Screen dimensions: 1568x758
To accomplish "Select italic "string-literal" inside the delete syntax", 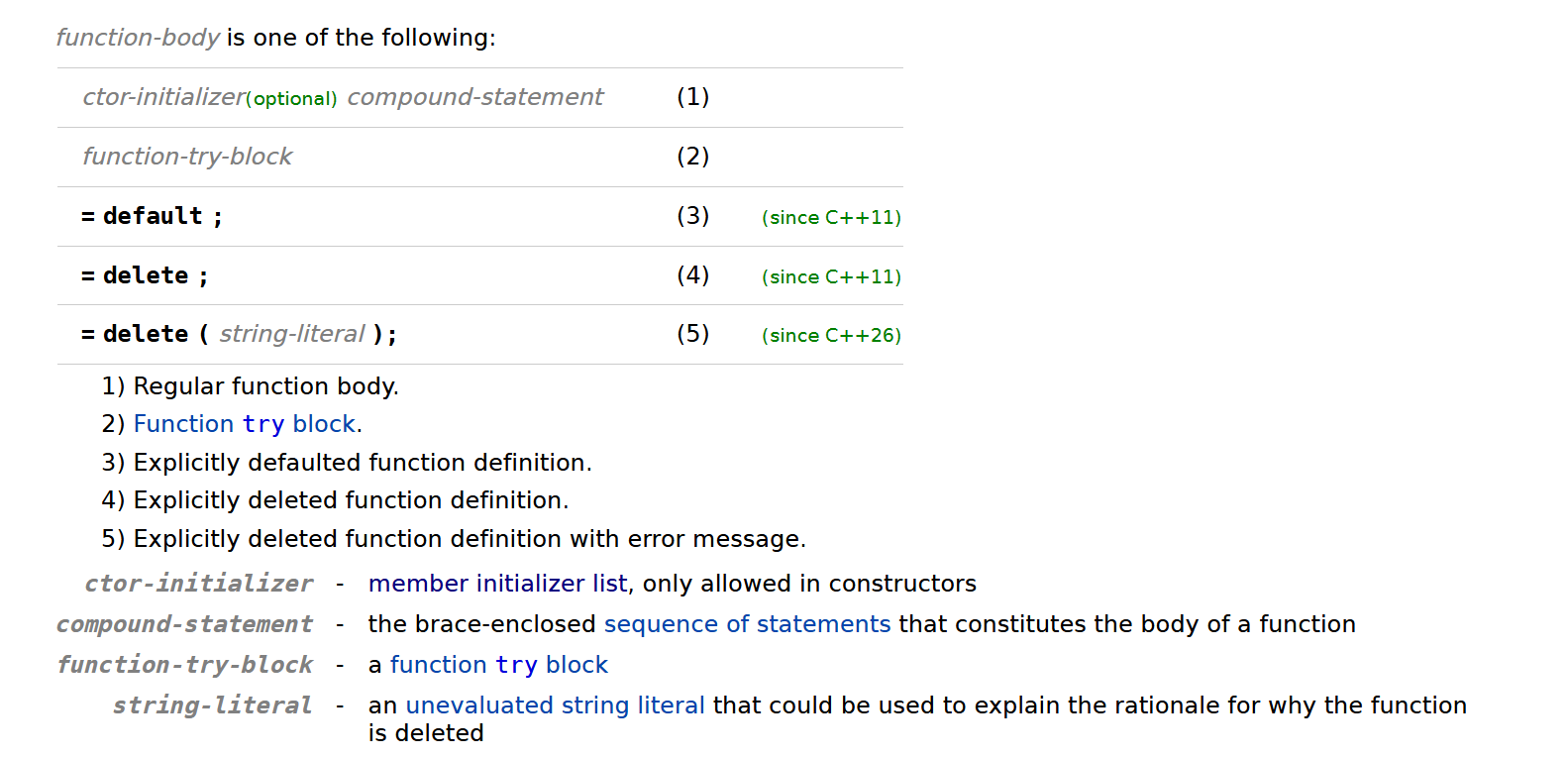I will 292,334.
